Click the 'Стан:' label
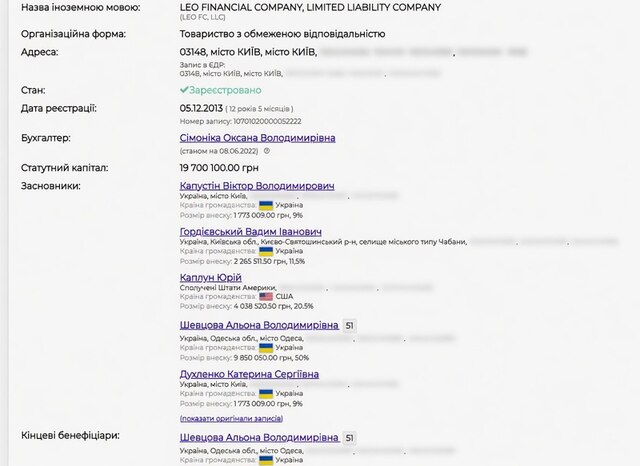 pos(33,90)
